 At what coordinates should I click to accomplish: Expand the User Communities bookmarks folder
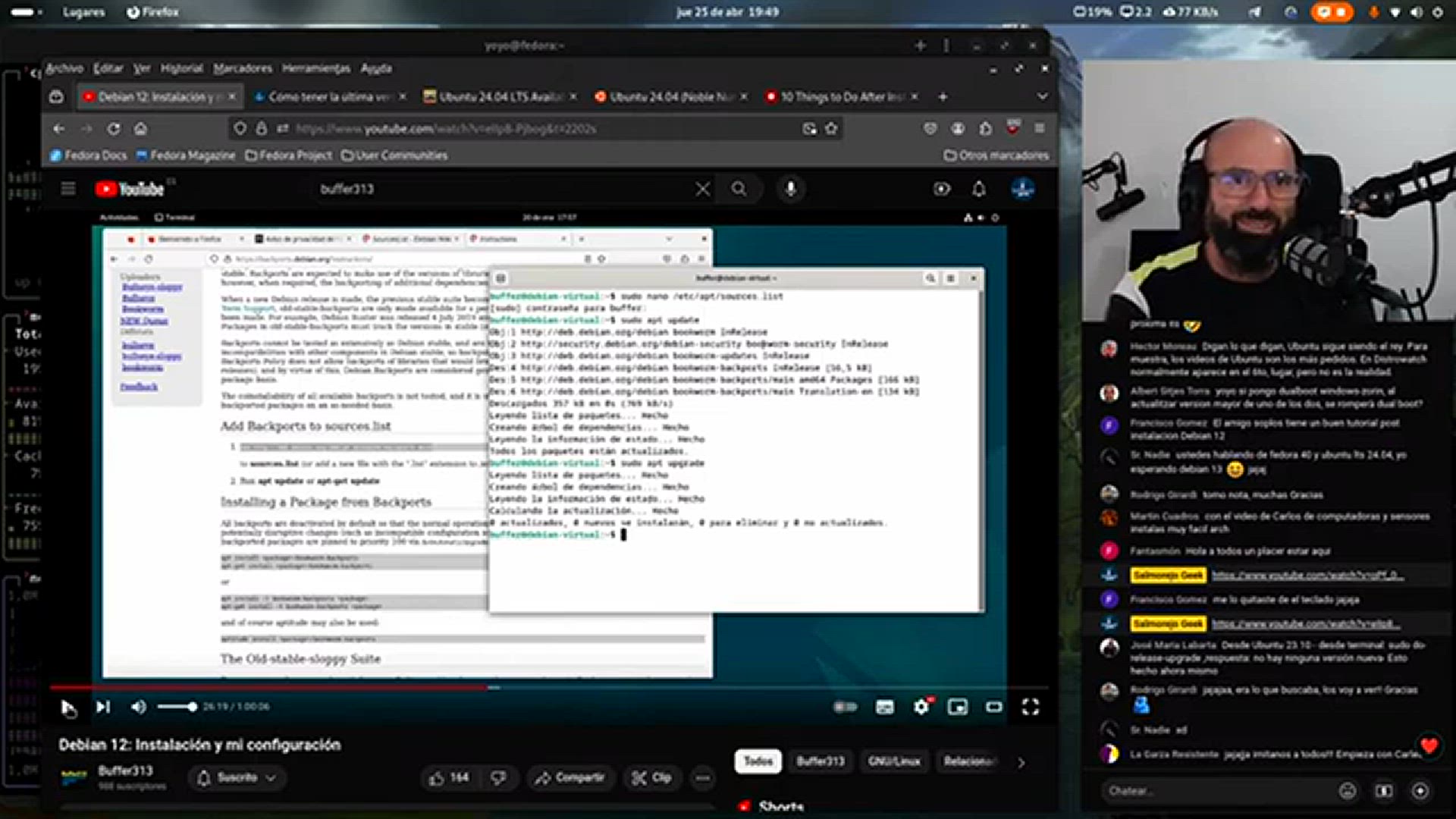[394, 155]
